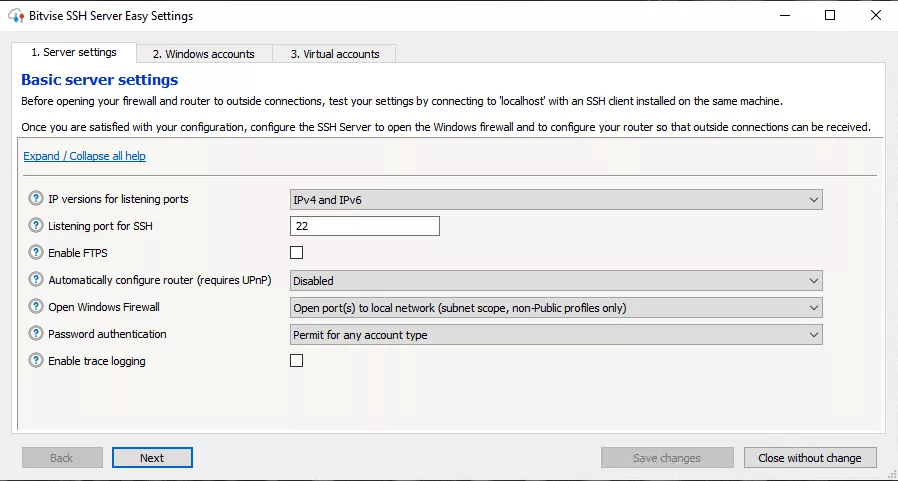This screenshot has width=898, height=481.
Task: Click the help icon next to Enable FTPS
Action: (x=37, y=253)
